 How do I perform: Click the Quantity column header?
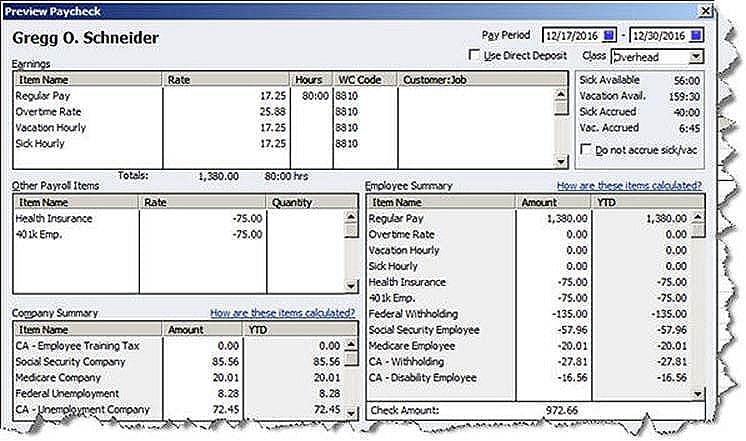pos(312,202)
